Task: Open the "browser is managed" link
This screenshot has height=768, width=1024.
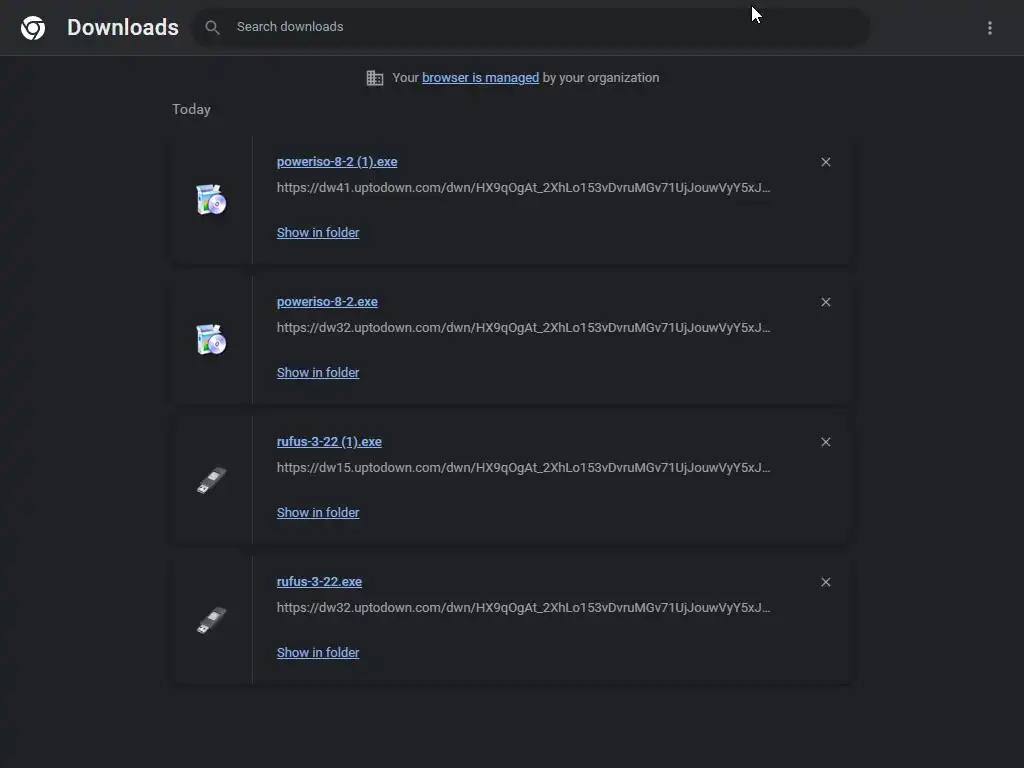Action: (x=480, y=78)
